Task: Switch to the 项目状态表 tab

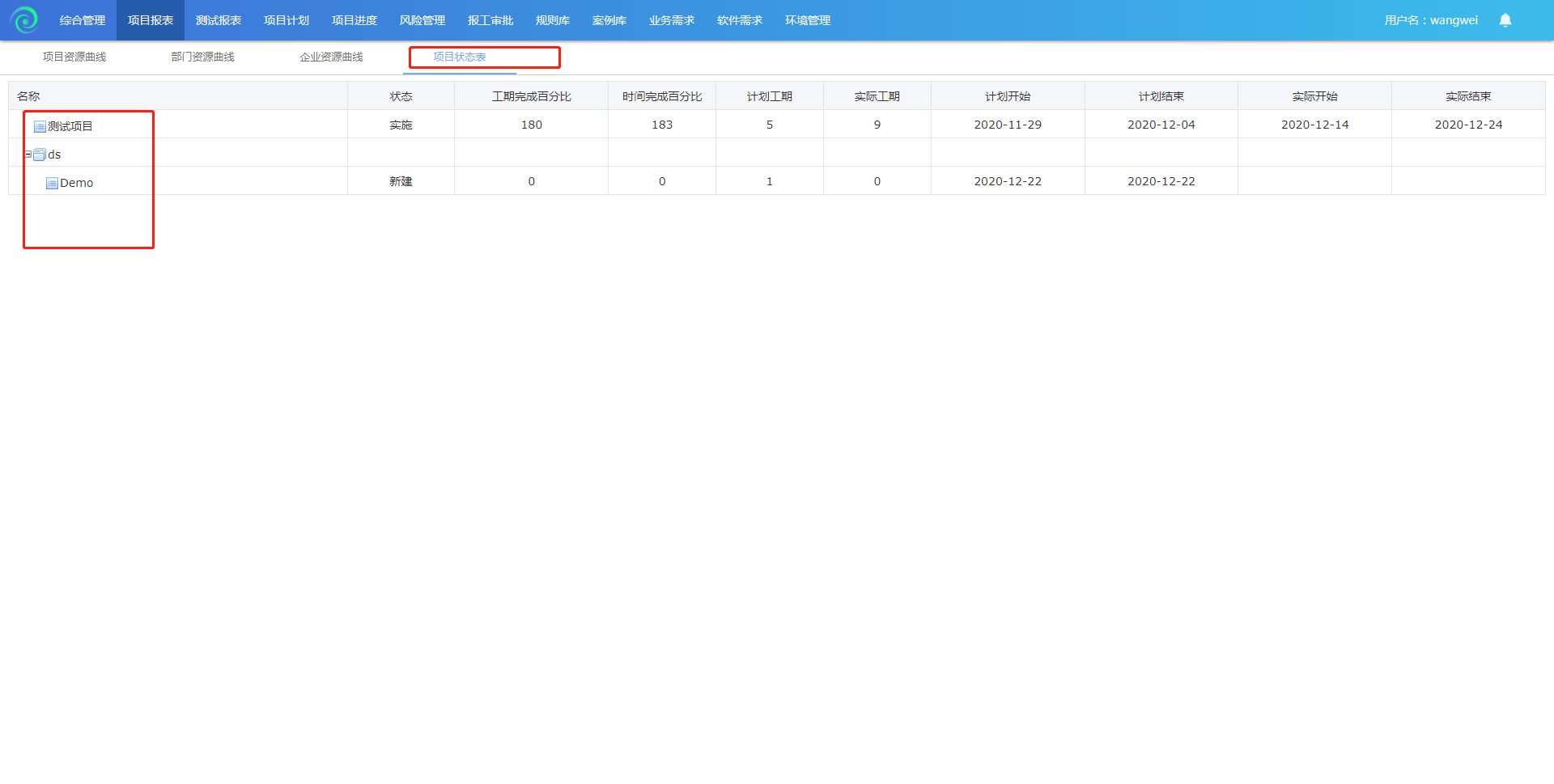Action: 460,57
